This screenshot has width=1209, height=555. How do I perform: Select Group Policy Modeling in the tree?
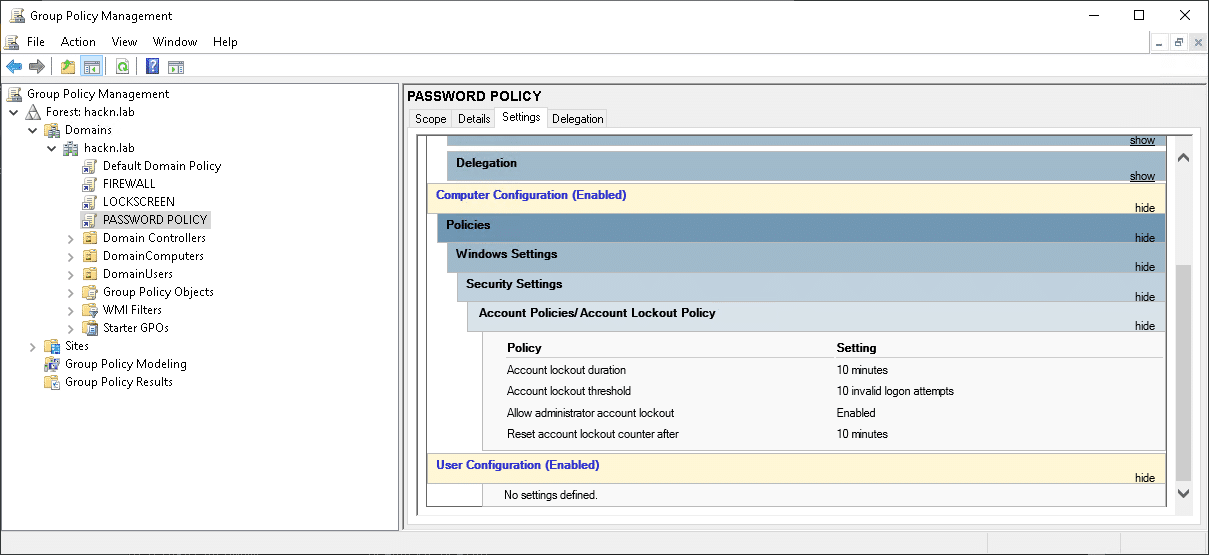point(126,364)
